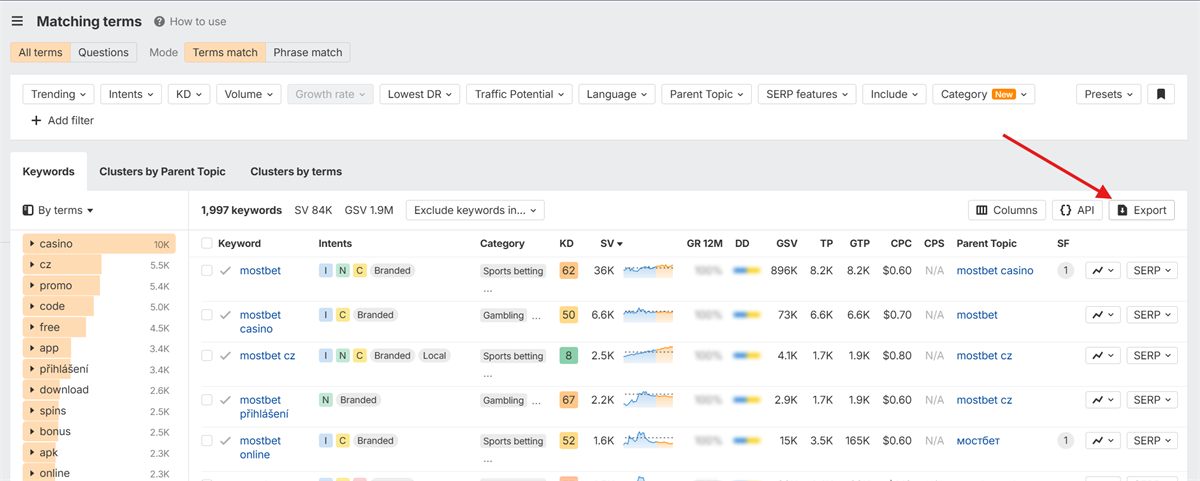The image size is (1200, 481).
Task: Open trend chart dropdown for mostbet row
Action: (1103, 271)
